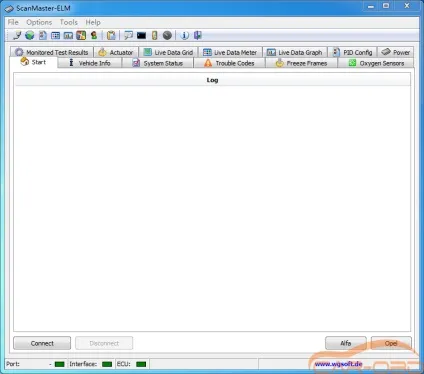Click the green globe toolbar icon
This screenshot has width=424, height=374.
30,35
